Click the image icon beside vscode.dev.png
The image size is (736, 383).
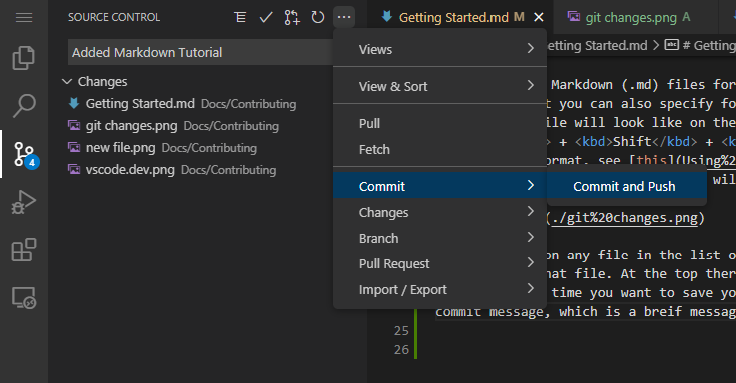point(74,169)
